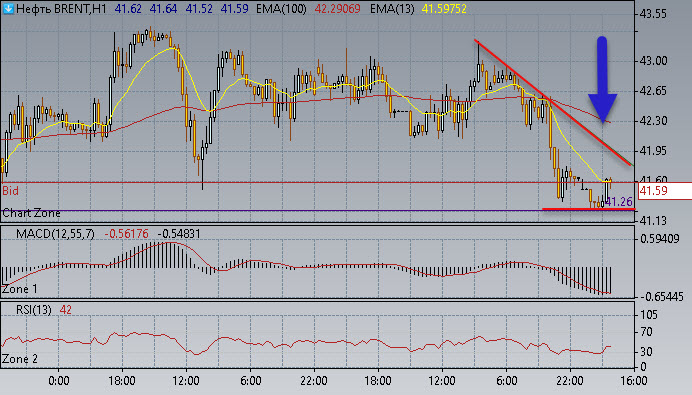692x395 pixels.
Task: Click the EMA(13) indicator label
Action: pyautogui.click(x=392, y=9)
